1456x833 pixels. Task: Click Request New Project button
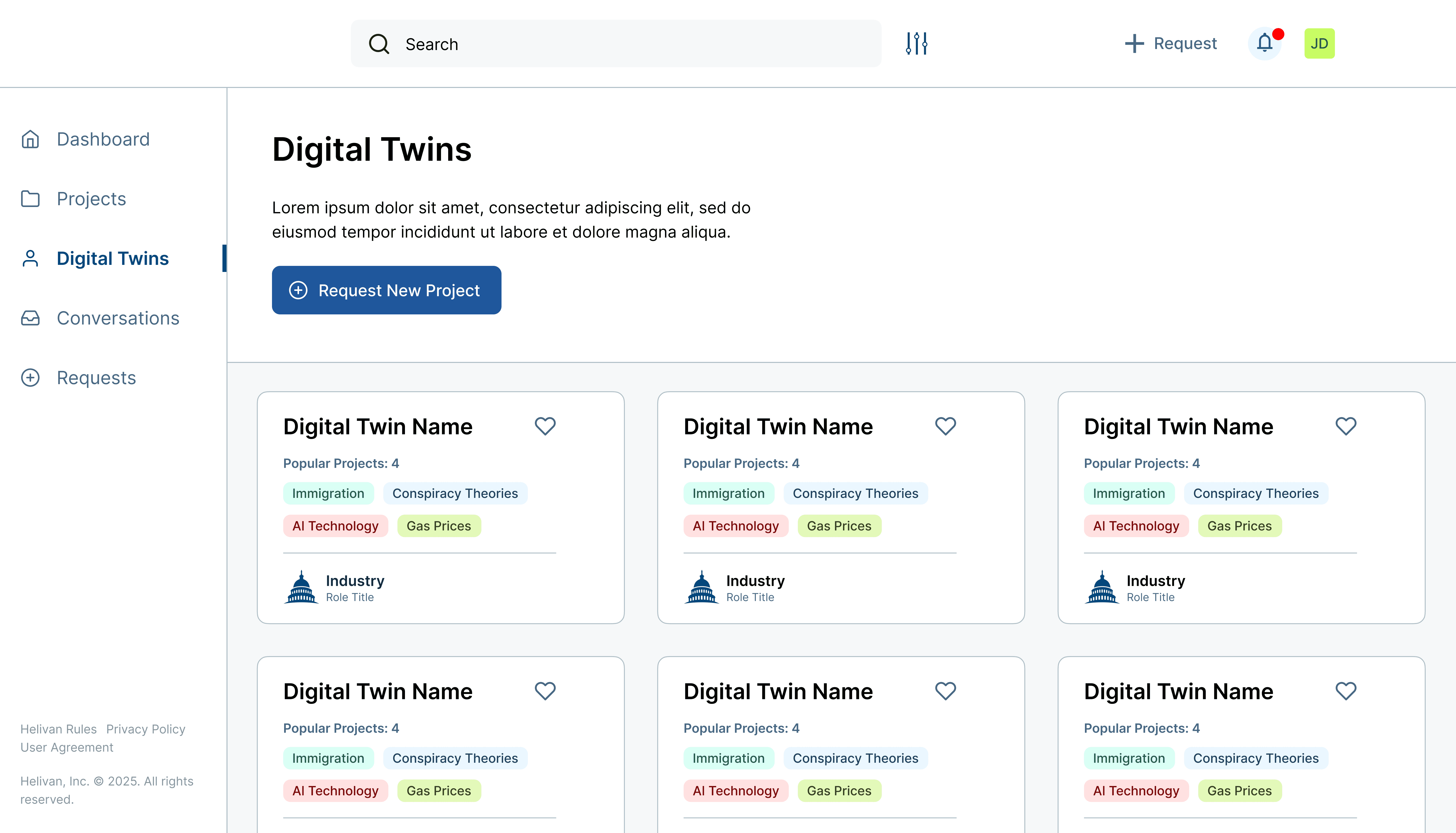tap(386, 290)
